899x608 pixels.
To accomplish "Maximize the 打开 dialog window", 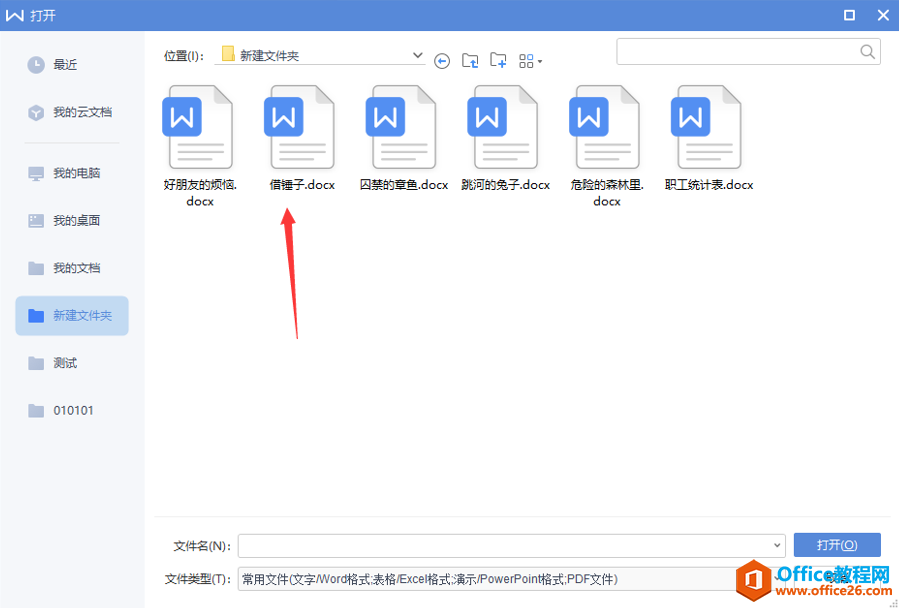I will 850,15.
